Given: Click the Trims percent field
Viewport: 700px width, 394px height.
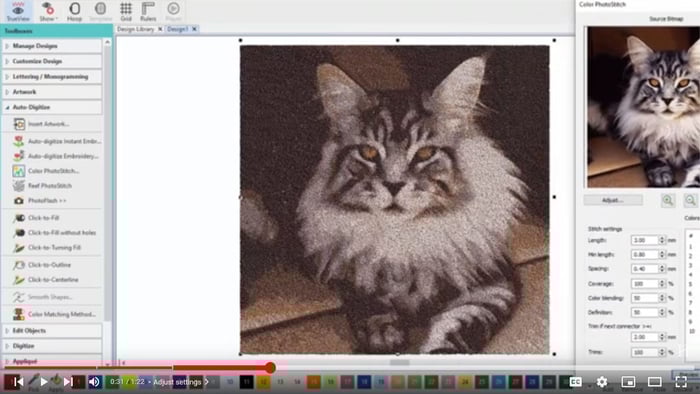Looking at the screenshot, I should click(x=645, y=352).
